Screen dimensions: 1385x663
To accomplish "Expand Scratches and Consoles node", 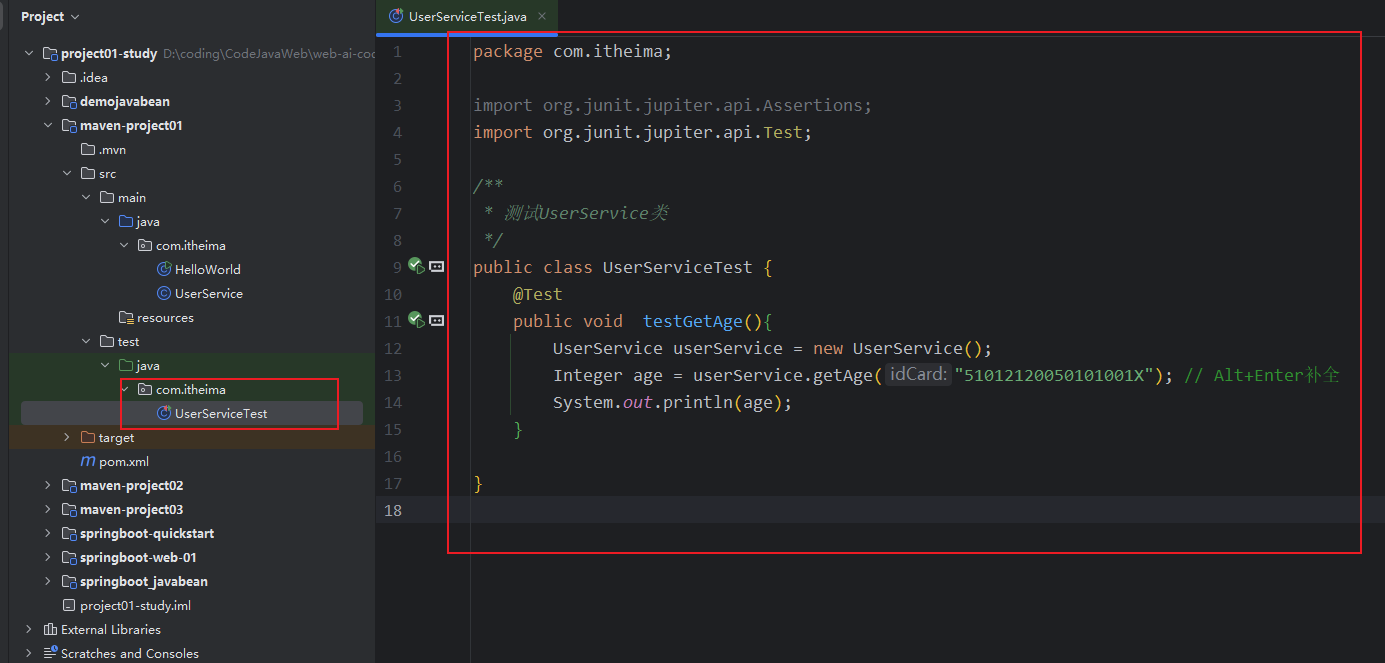I will pyautogui.click(x=29, y=653).
